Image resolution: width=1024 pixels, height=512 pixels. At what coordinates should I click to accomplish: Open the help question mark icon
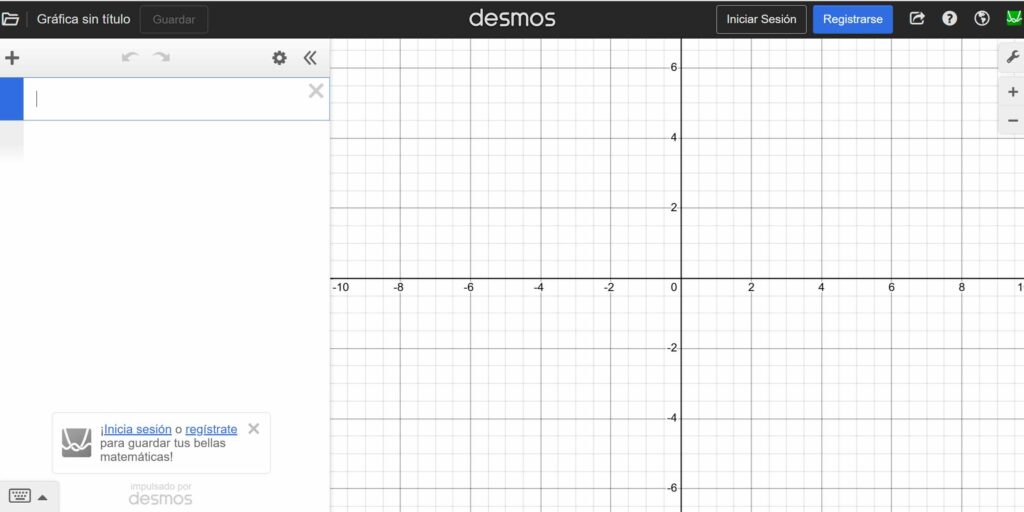[x=950, y=19]
